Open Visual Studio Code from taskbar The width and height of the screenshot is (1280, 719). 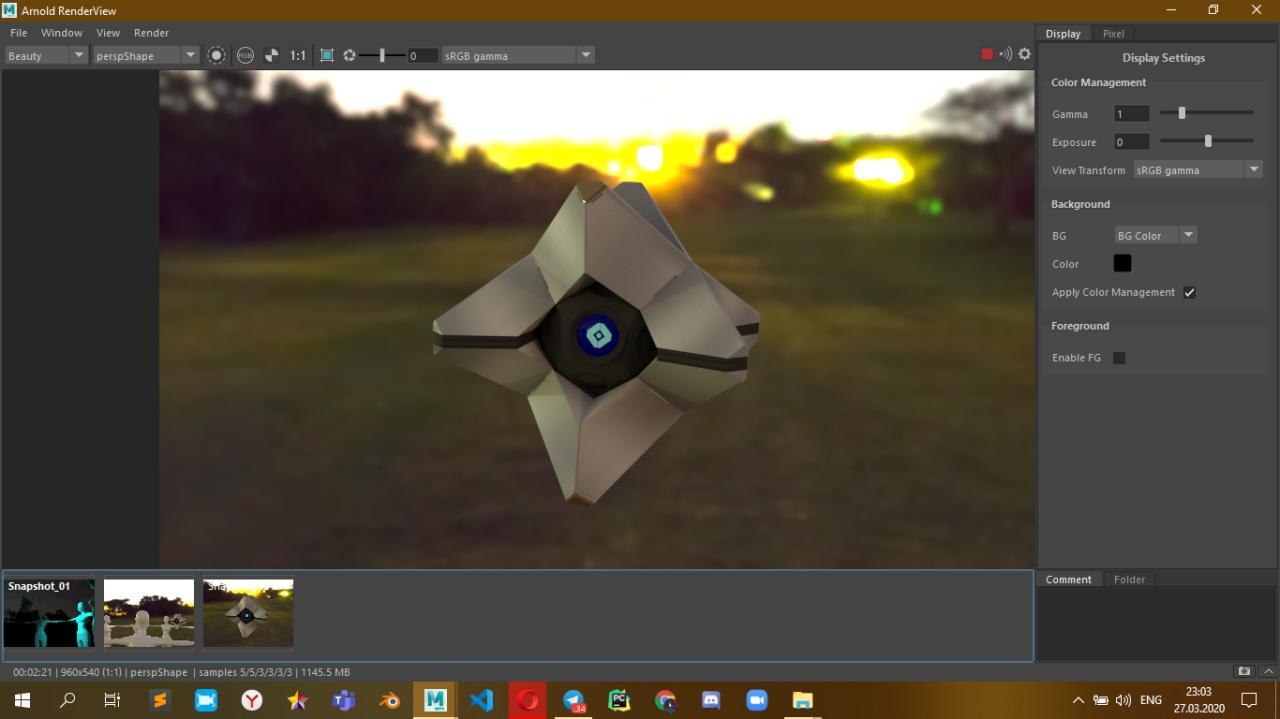[481, 700]
